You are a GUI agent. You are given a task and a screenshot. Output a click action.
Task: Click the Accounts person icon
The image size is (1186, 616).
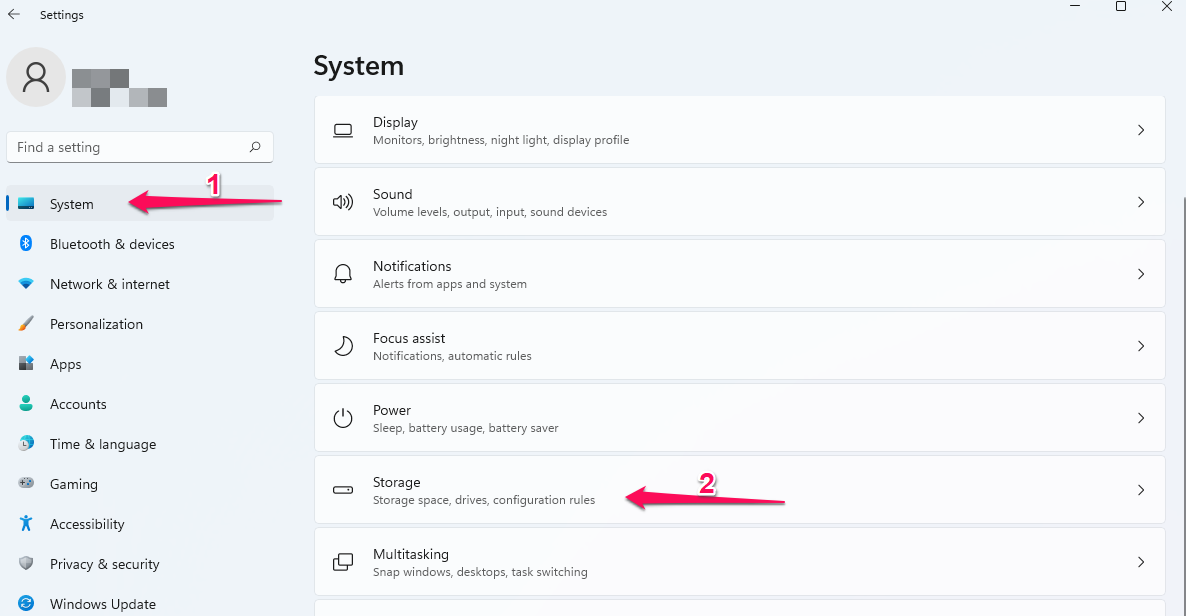point(26,403)
